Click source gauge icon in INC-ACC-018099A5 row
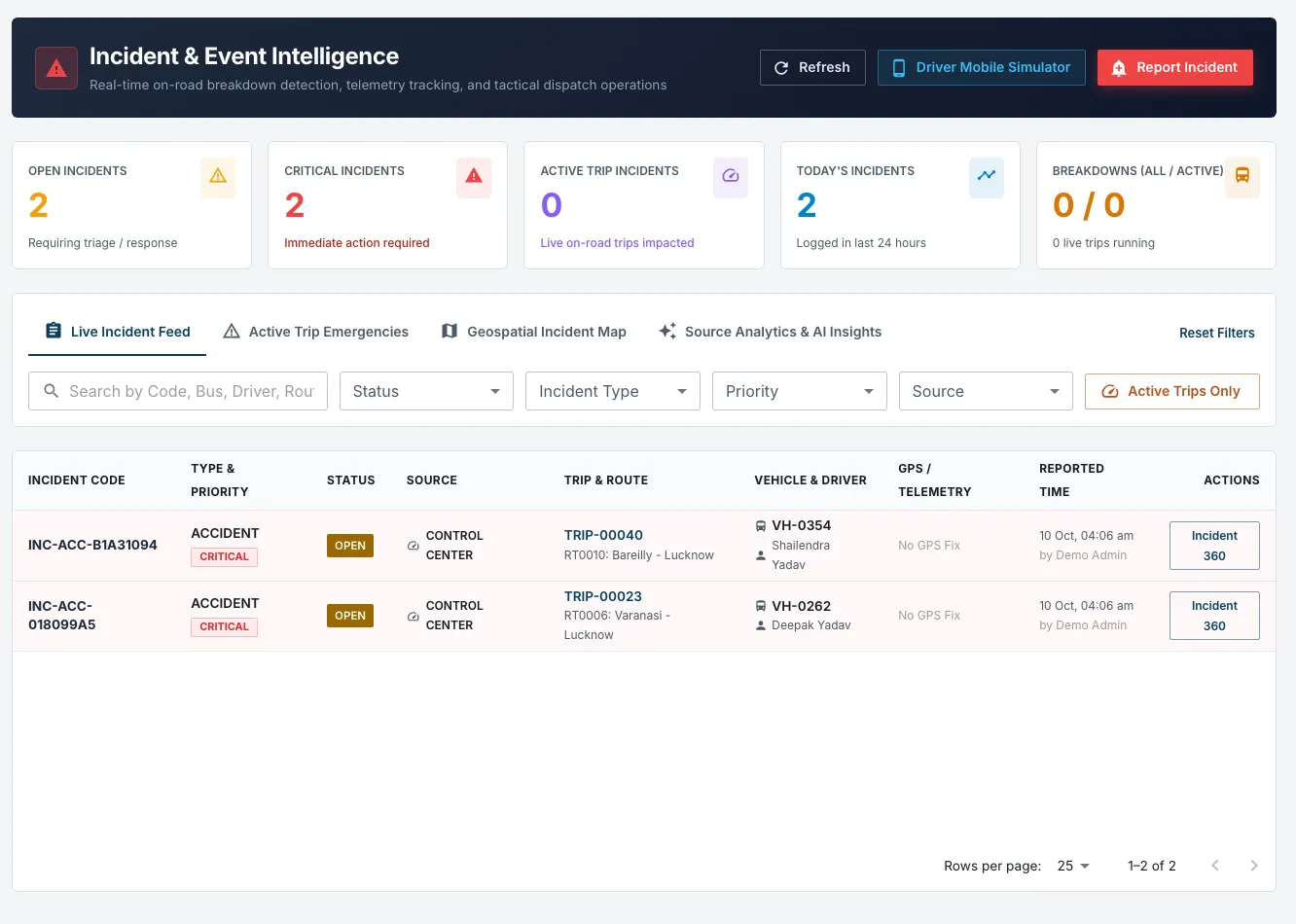Image resolution: width=1296 pixels, height=924 pixels. point(414,616)
